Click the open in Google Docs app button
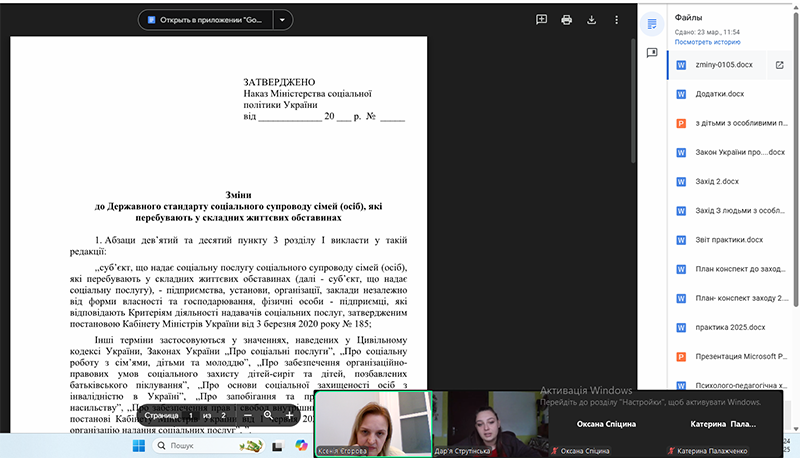The width and height of the screenshot is (800, 458). point(206,20)
